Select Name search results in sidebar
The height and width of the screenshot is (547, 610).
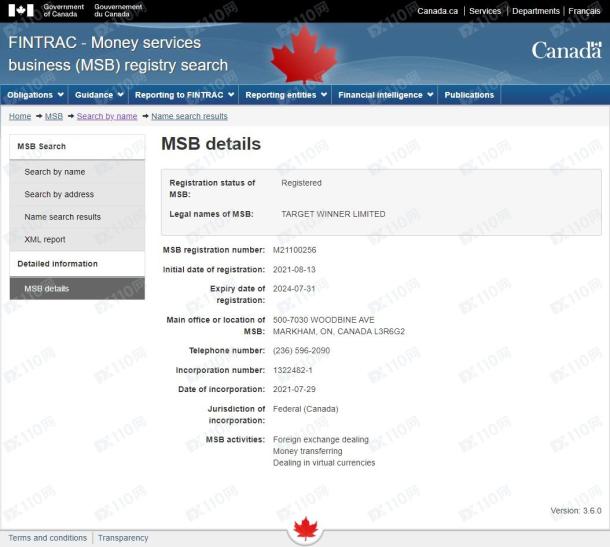tap(77, 217)
